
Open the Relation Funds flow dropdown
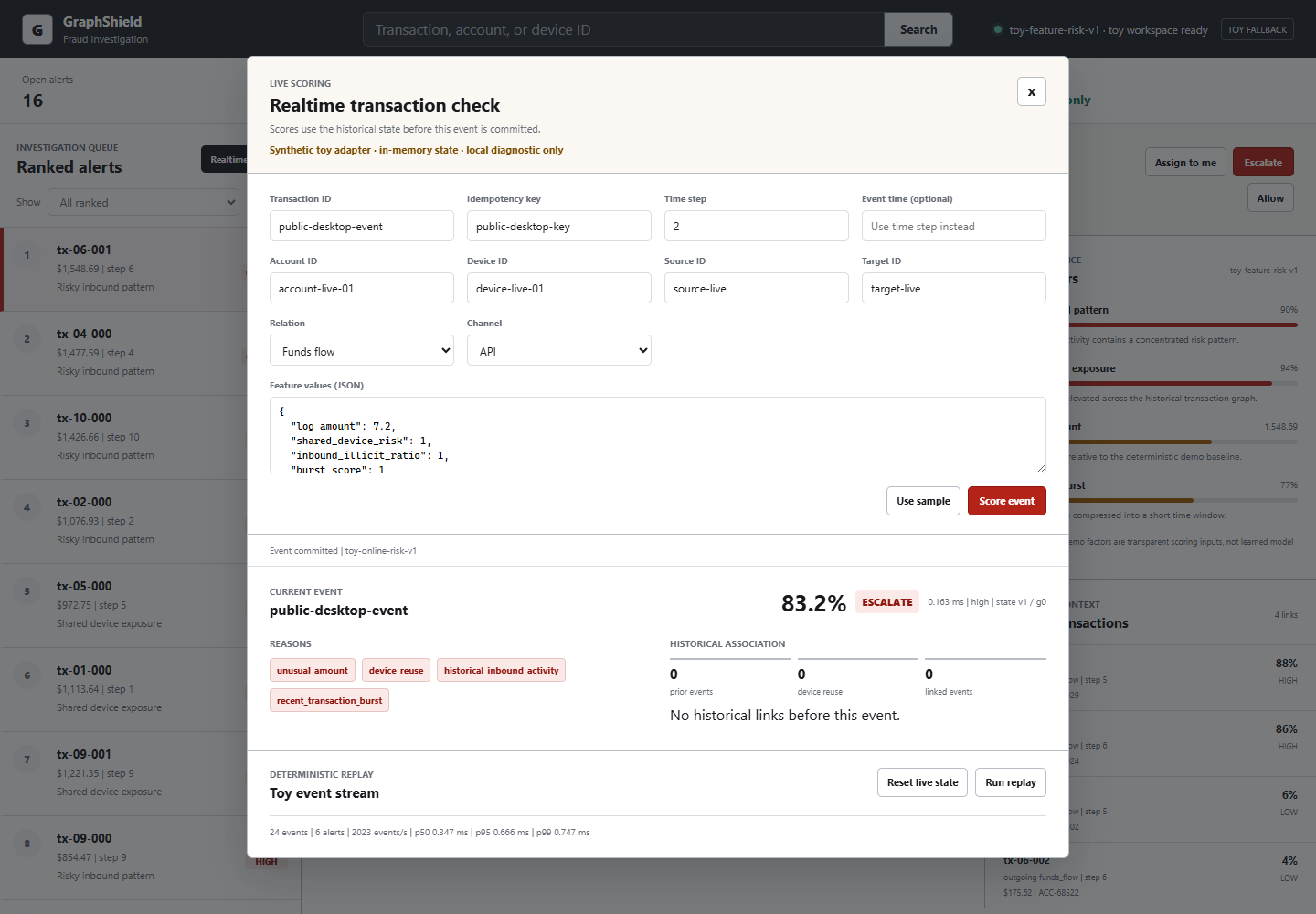click(x=362, y=350)
